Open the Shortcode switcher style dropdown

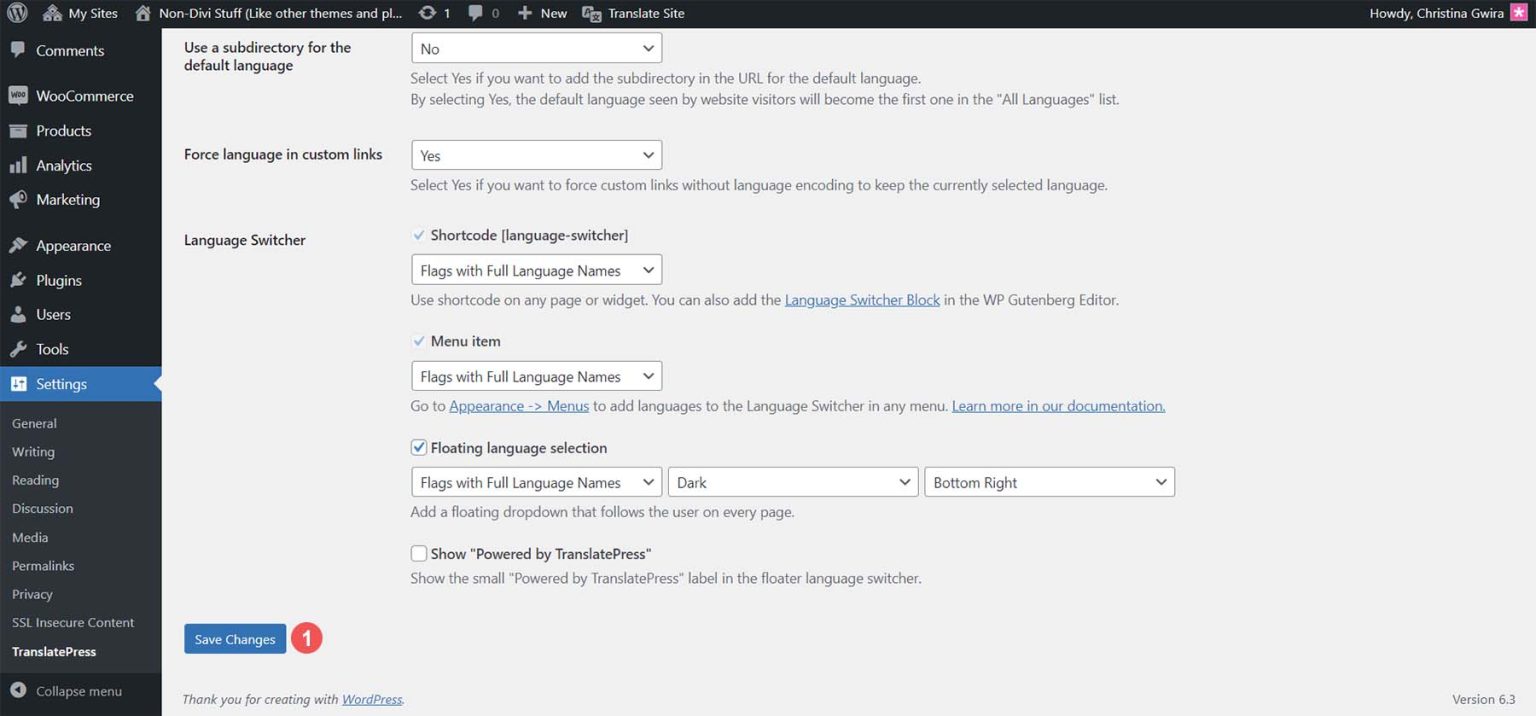click(x=536, y=269)
